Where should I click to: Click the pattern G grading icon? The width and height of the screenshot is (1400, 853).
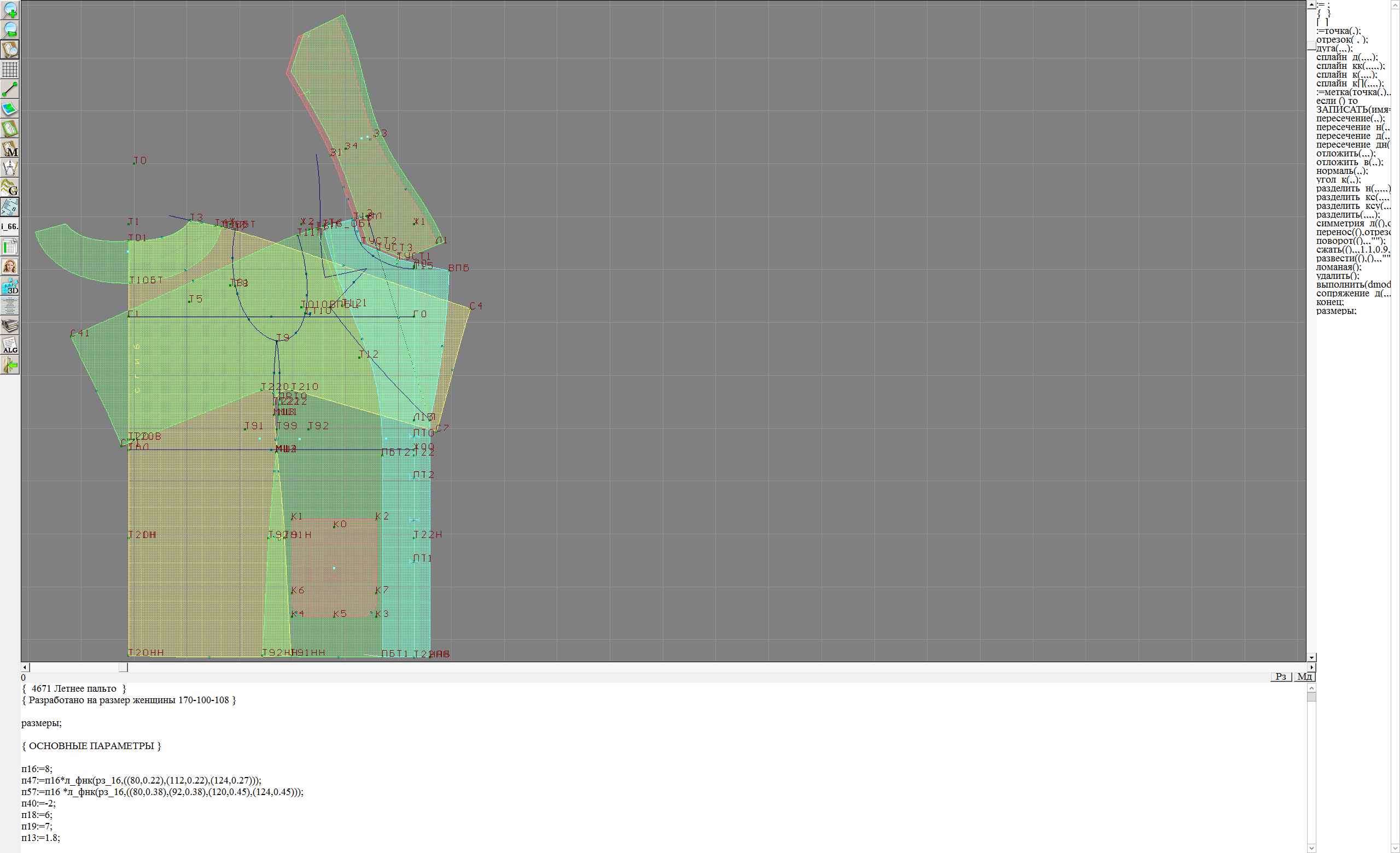pos(10,188)
